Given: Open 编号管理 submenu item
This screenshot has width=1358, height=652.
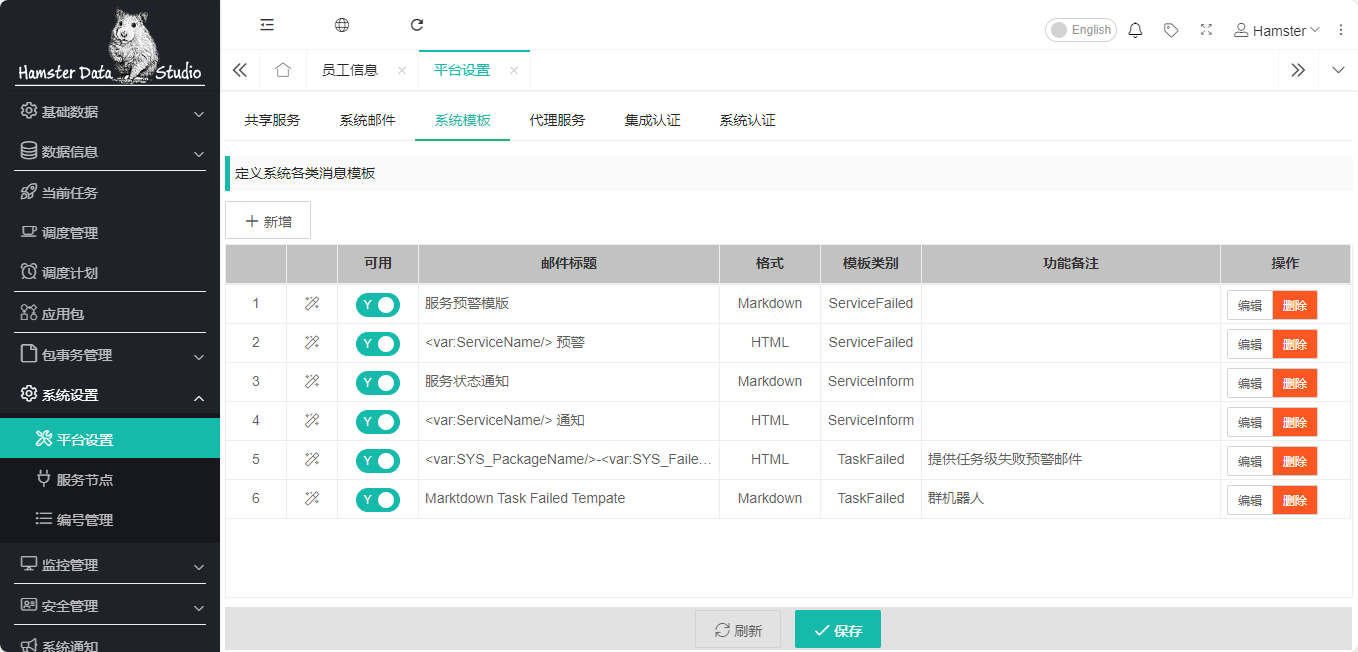Looking at the screenshot, I should (x=110, y=520).
